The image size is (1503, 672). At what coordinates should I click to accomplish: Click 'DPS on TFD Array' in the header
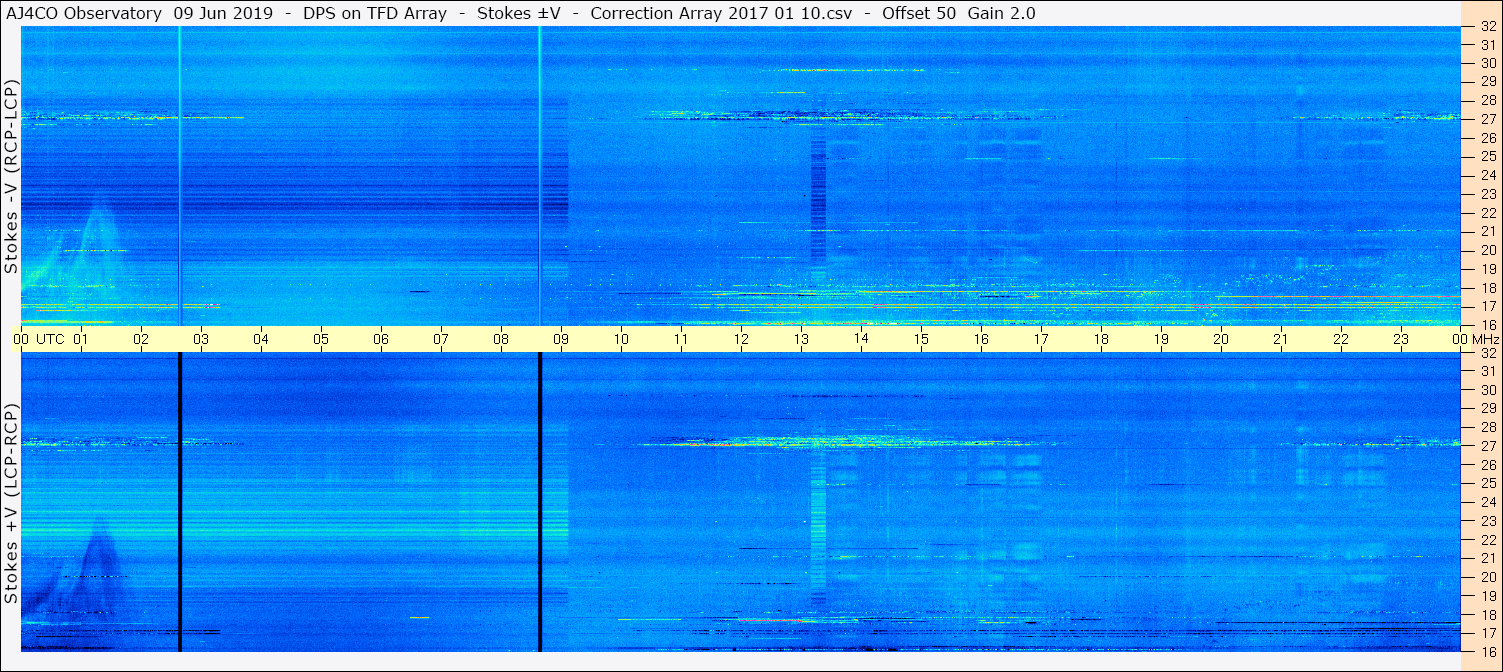374,13
